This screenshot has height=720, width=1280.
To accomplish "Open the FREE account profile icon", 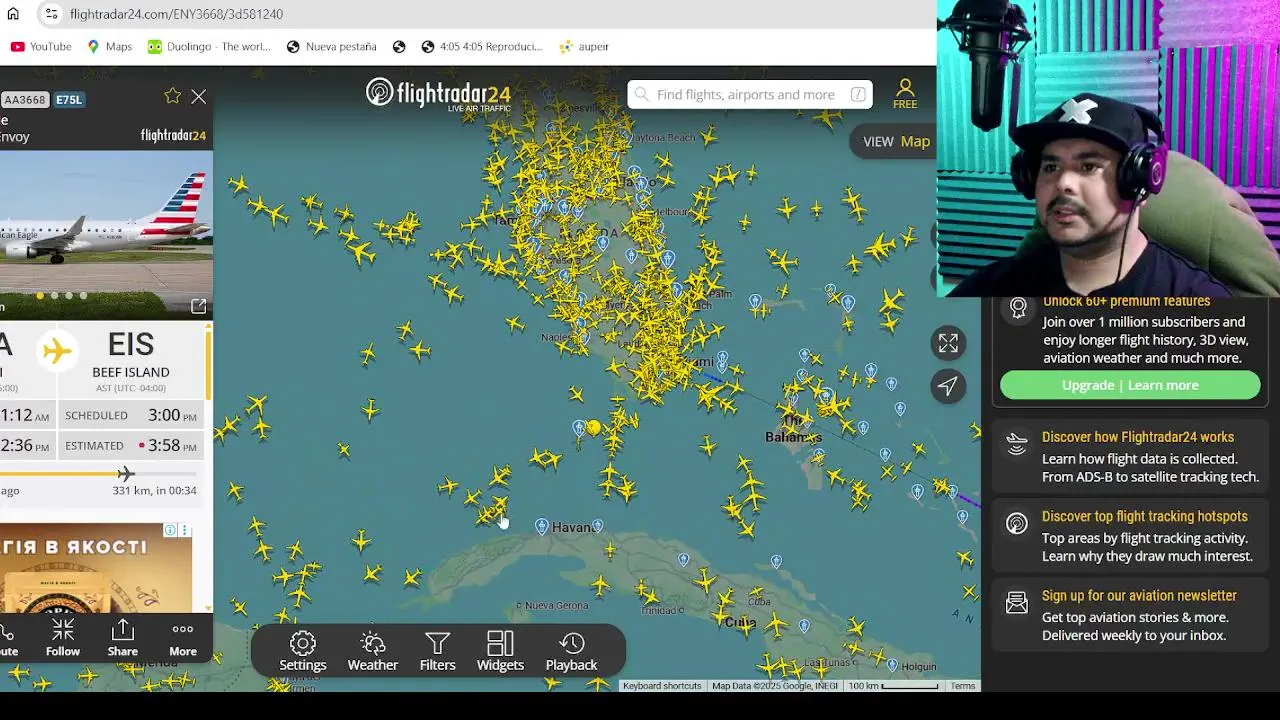I will point(905,94).
